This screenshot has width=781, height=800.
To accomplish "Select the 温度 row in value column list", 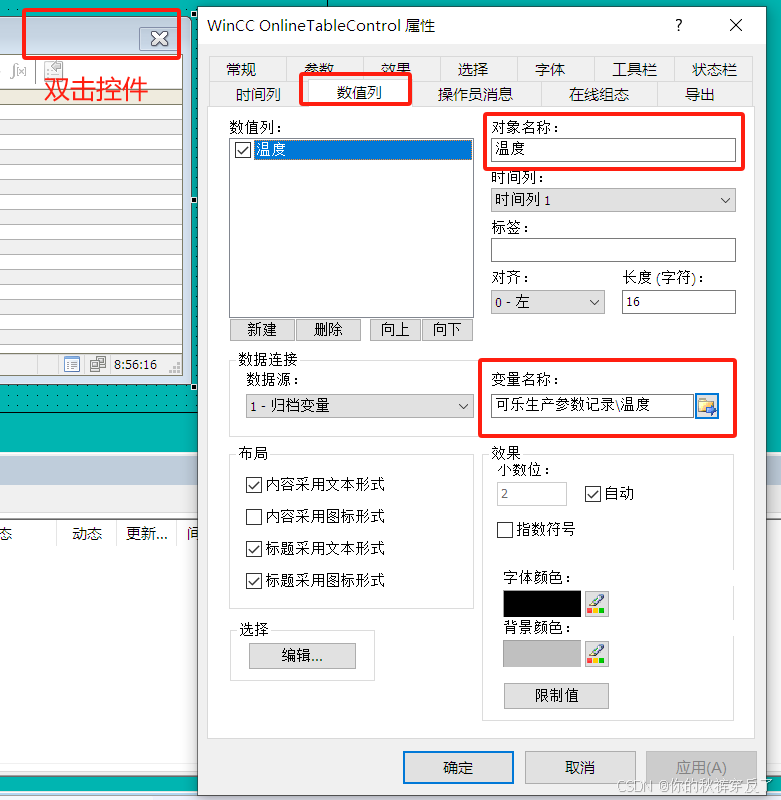I will click(363, 150).
